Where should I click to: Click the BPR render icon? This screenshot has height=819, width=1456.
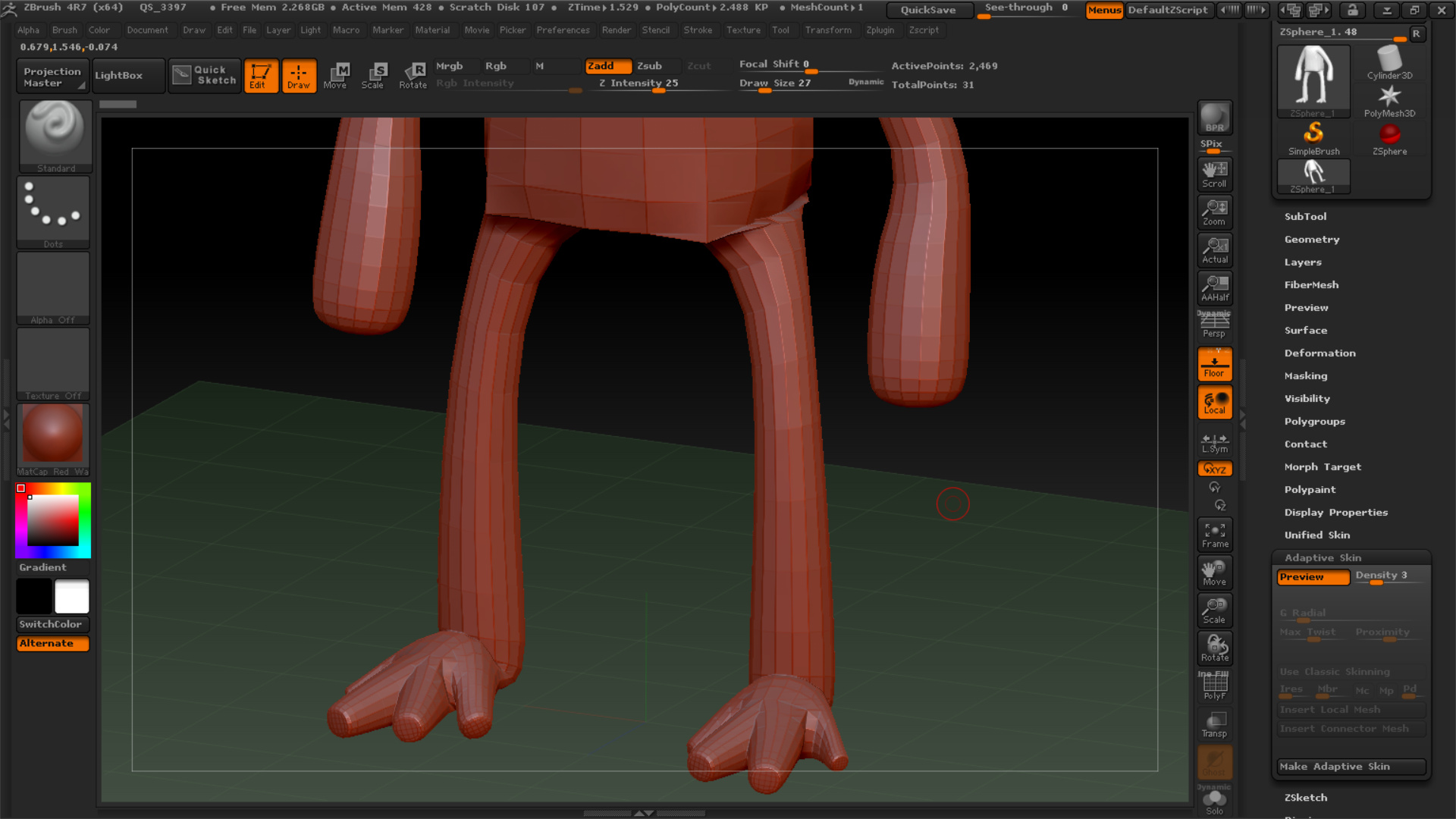1214,118
